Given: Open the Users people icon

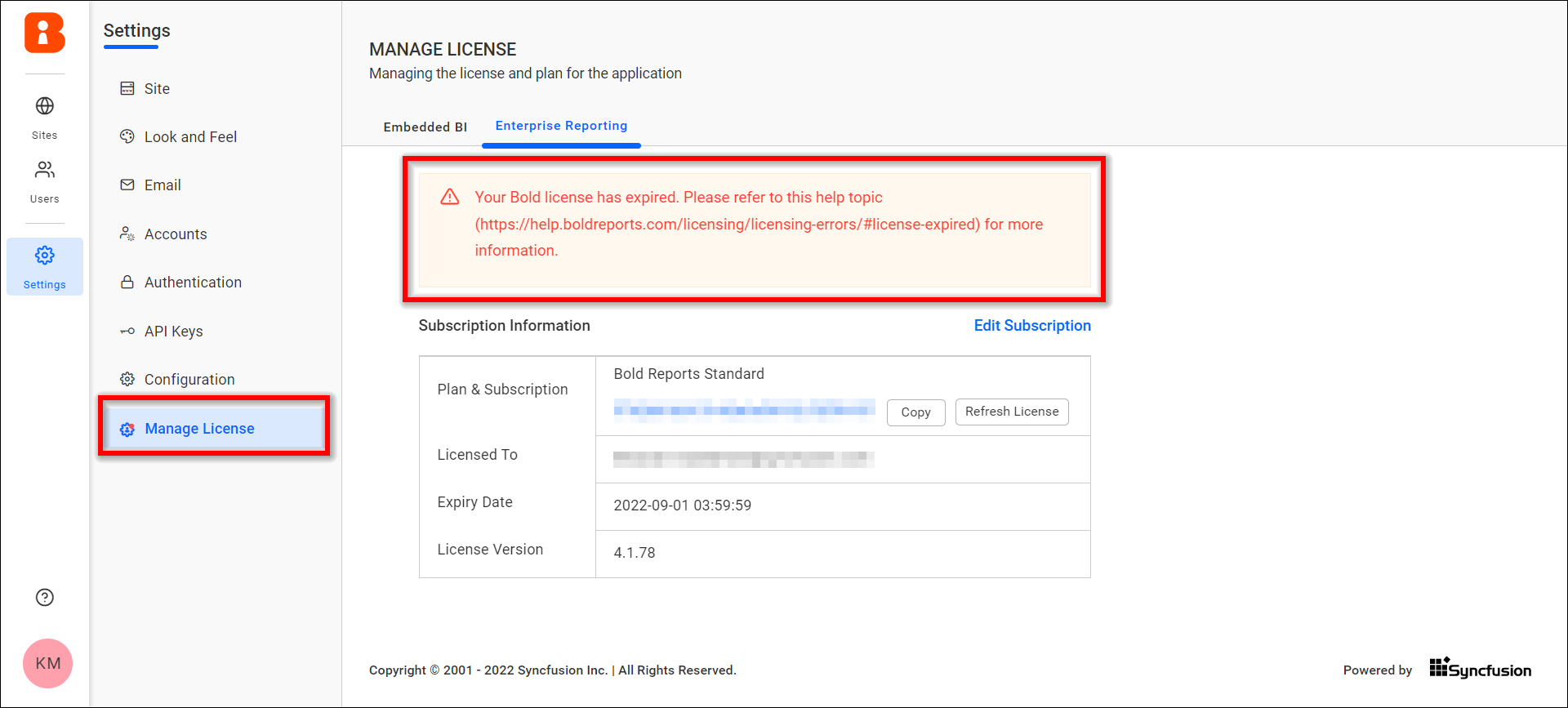Looking at the screenshot, I should [45, 170].
